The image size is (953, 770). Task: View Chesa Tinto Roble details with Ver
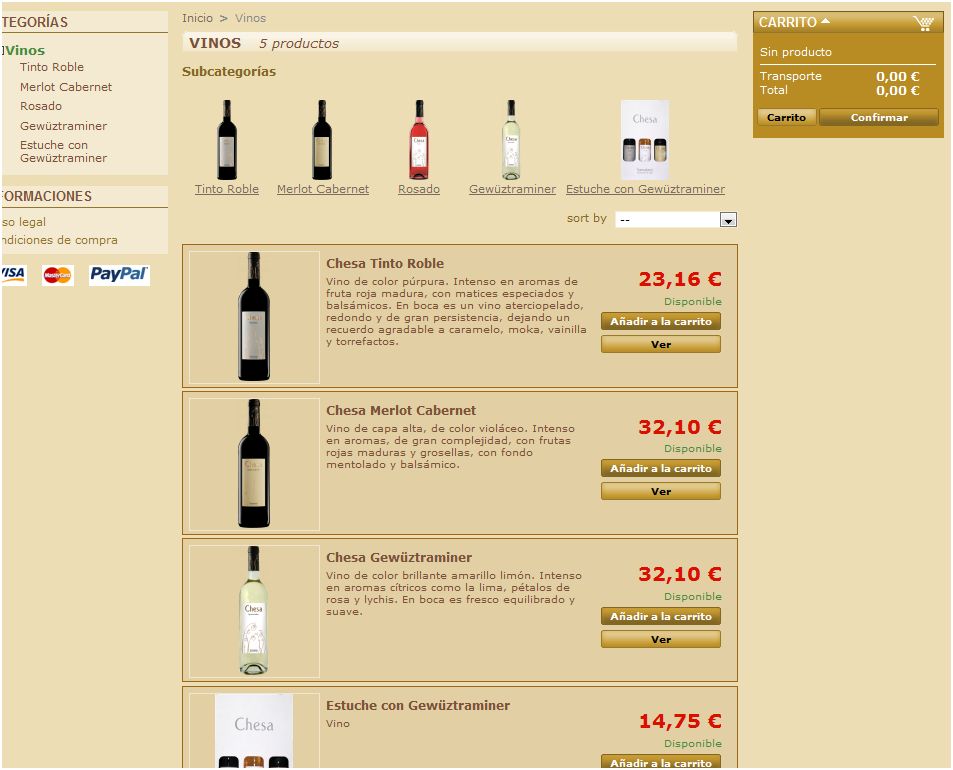tap(661, 345)
